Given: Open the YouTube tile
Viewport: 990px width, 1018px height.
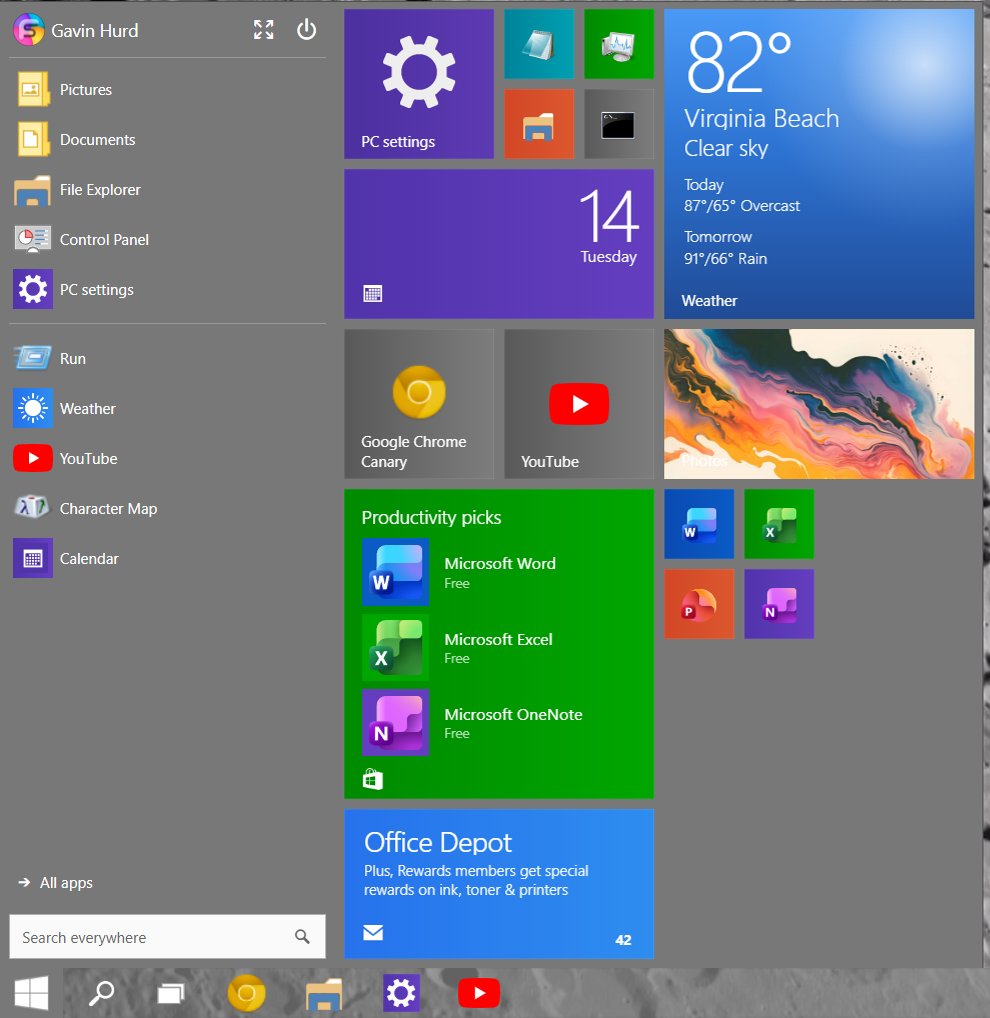Looking at the screenshot, I should pyautogui.click(x=579, y=404).
